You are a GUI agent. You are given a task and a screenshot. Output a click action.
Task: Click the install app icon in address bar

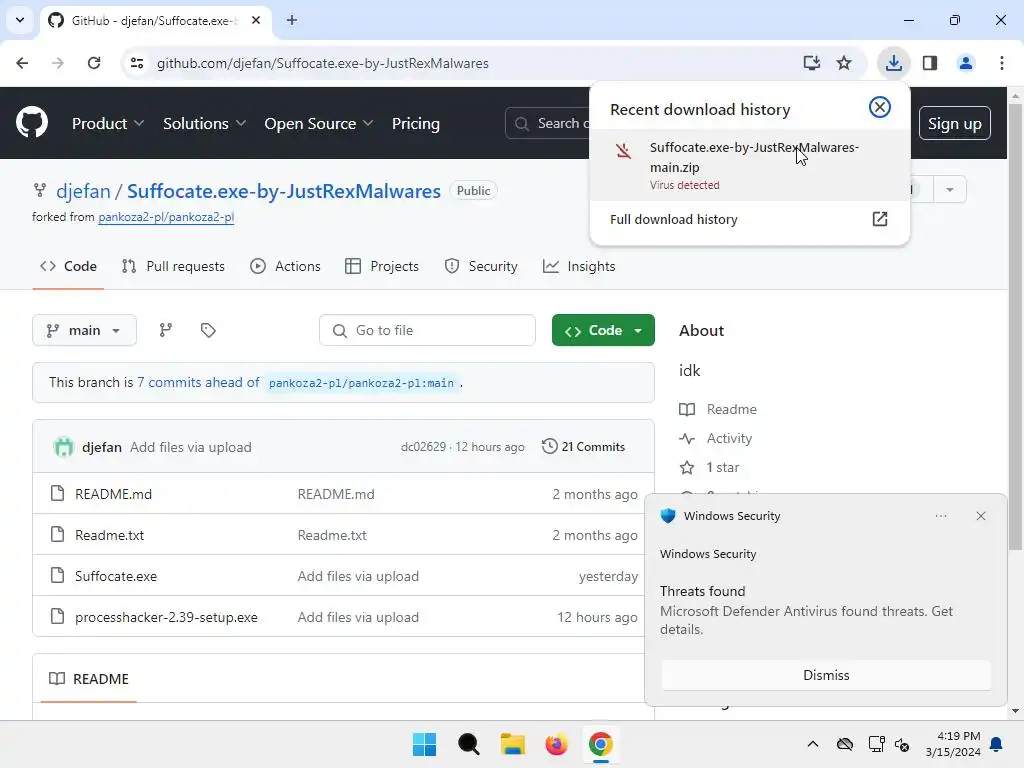pos(811,63)
